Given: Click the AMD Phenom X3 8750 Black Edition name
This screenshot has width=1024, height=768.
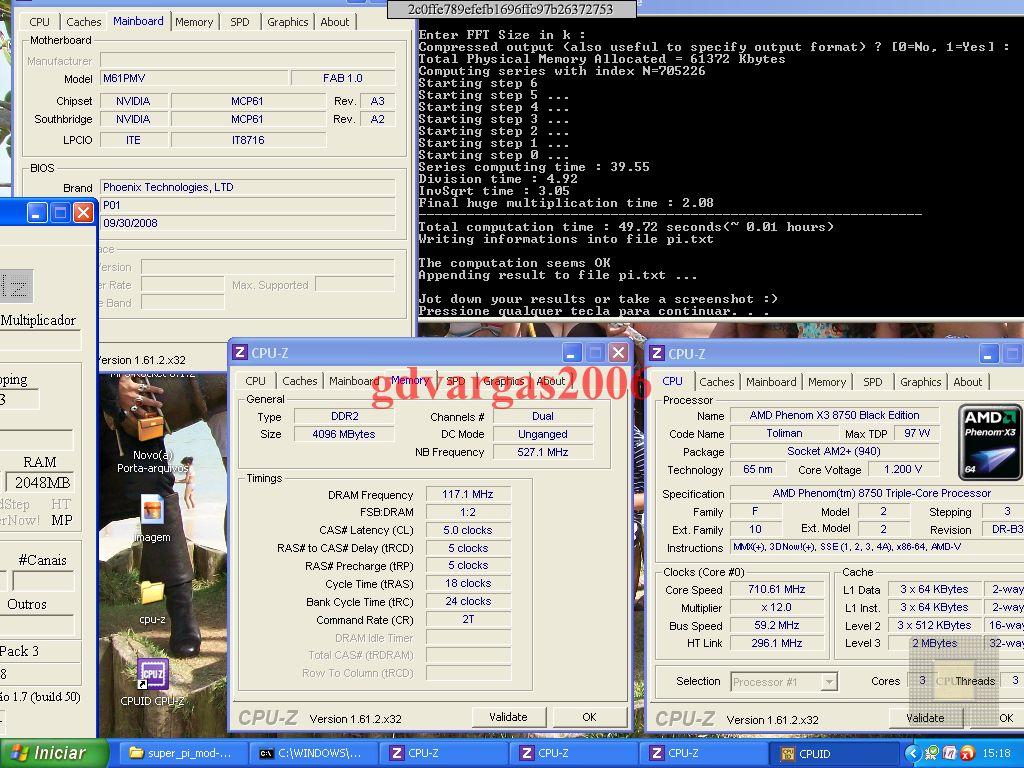Looking at the screenshot, I should click(834, 415).
